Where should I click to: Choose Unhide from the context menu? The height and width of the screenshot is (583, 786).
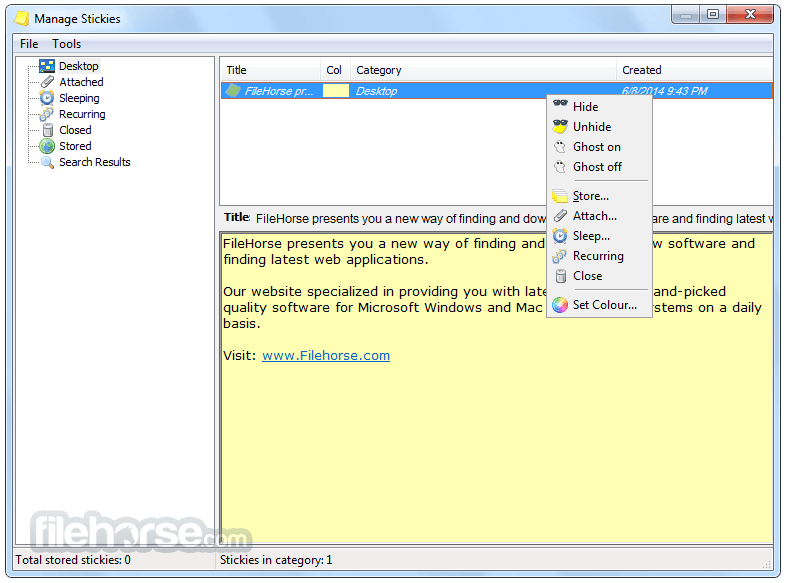pyautogui.click(x=592, y=127)
